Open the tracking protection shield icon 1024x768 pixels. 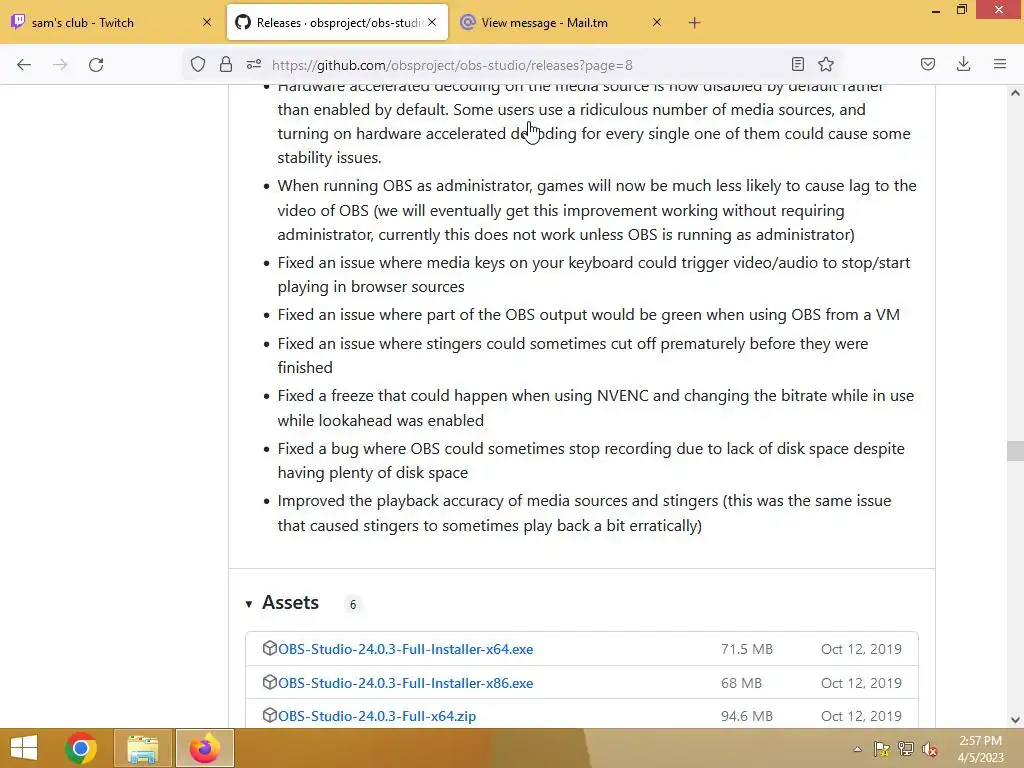(x=198, y=65)
